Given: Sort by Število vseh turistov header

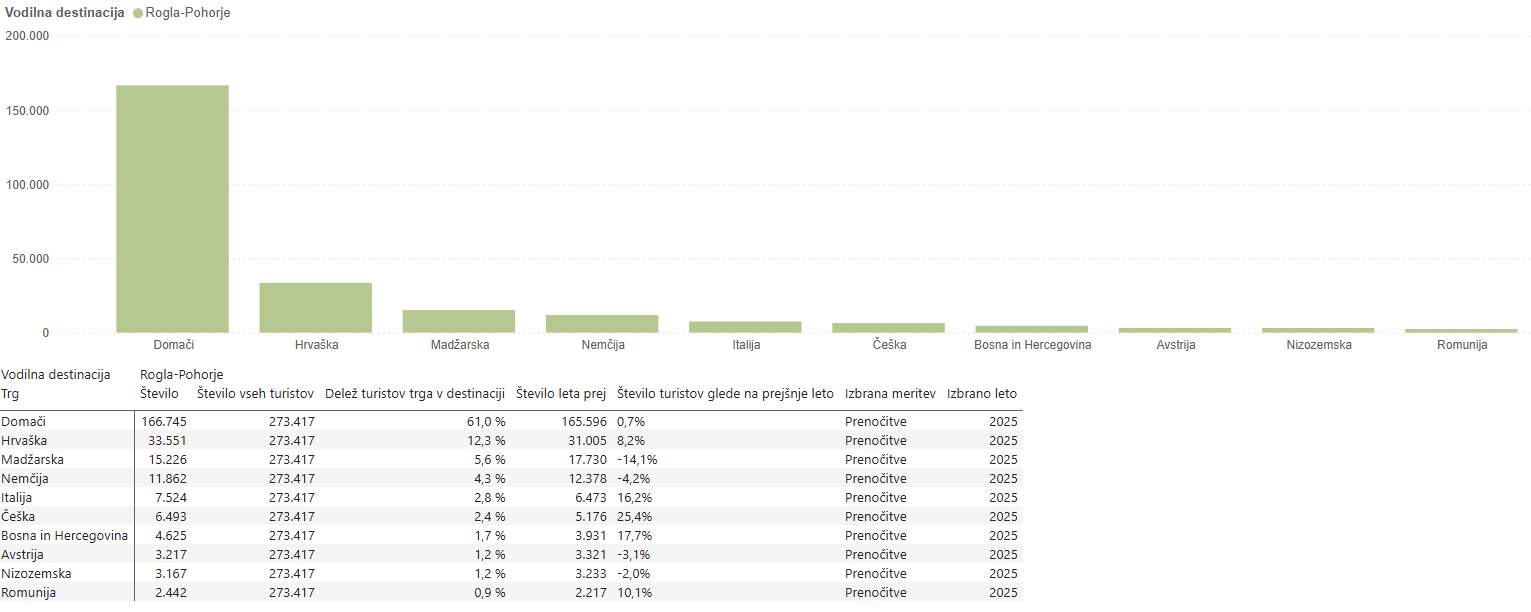Looking at the screenshot, I should click(x=256, y=394).
